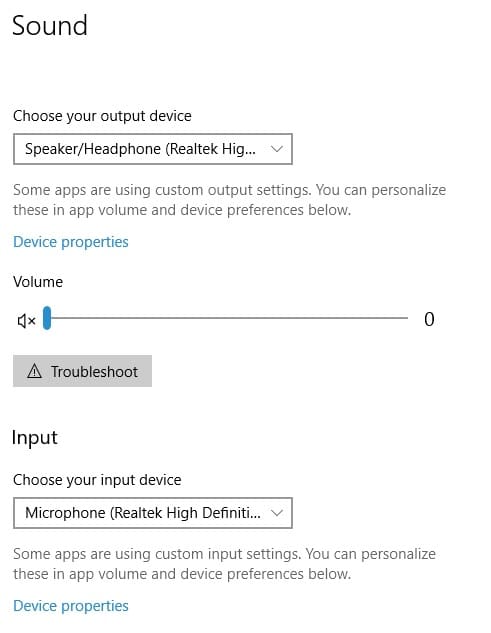Click the 'Choose your input device' label
The height and width of the screenshot is (633, 491).
coord(97,480)
